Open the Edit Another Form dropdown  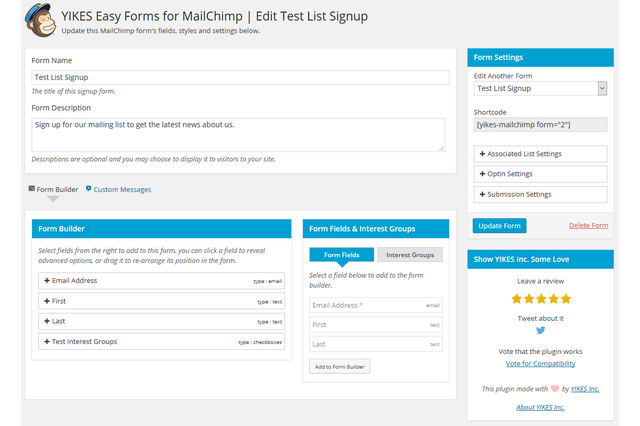(x=540, y=89)
